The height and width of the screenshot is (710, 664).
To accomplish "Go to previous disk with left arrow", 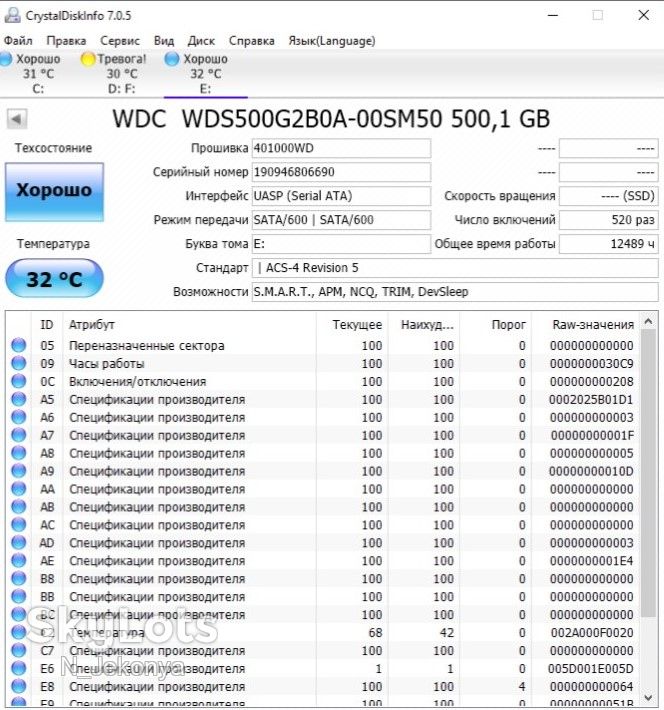I will (17, 120).
